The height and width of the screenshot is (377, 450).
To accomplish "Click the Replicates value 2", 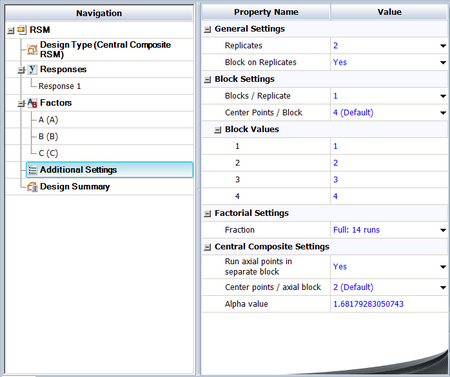I will (x=335, y=46).
